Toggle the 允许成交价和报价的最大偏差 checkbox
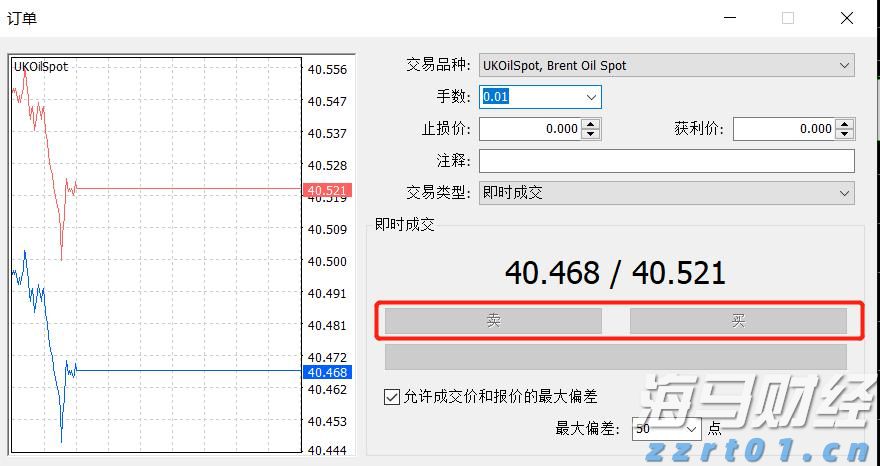The height and width of the screenshot is (466, 880). click(x=392, y=397)
